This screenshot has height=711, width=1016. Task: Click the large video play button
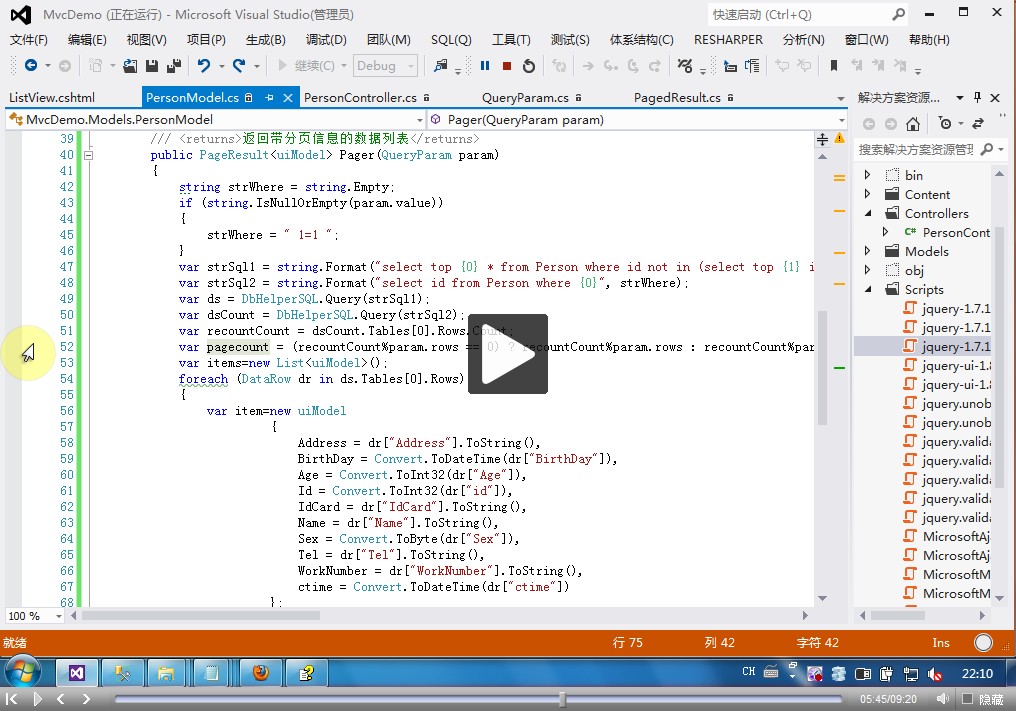point(508,354)
